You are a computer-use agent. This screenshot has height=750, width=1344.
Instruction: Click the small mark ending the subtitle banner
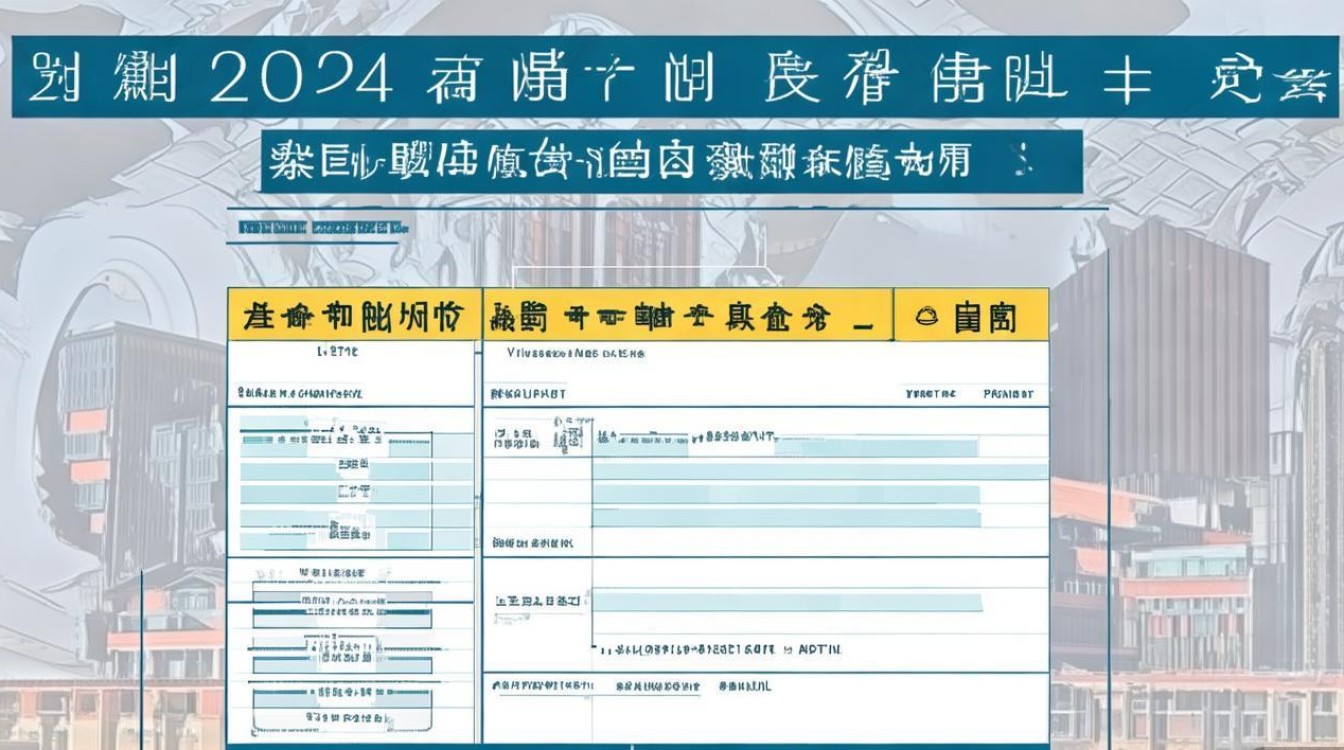1020,158
